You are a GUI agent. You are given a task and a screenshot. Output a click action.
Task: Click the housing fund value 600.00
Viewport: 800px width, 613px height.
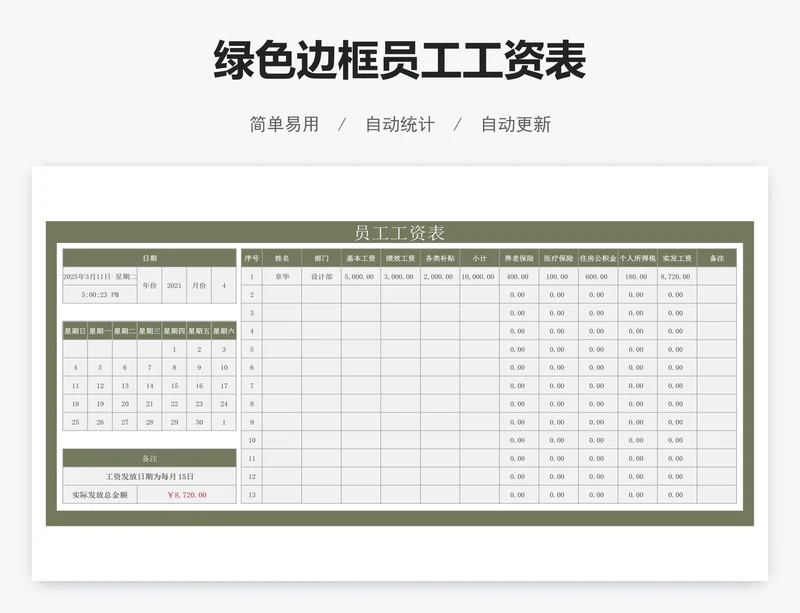598,277
